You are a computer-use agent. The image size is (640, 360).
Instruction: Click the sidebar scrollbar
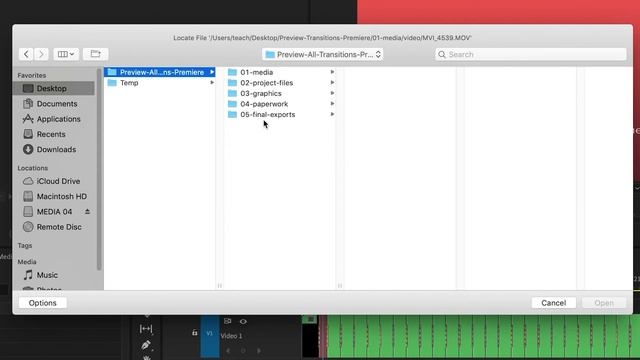99,169
